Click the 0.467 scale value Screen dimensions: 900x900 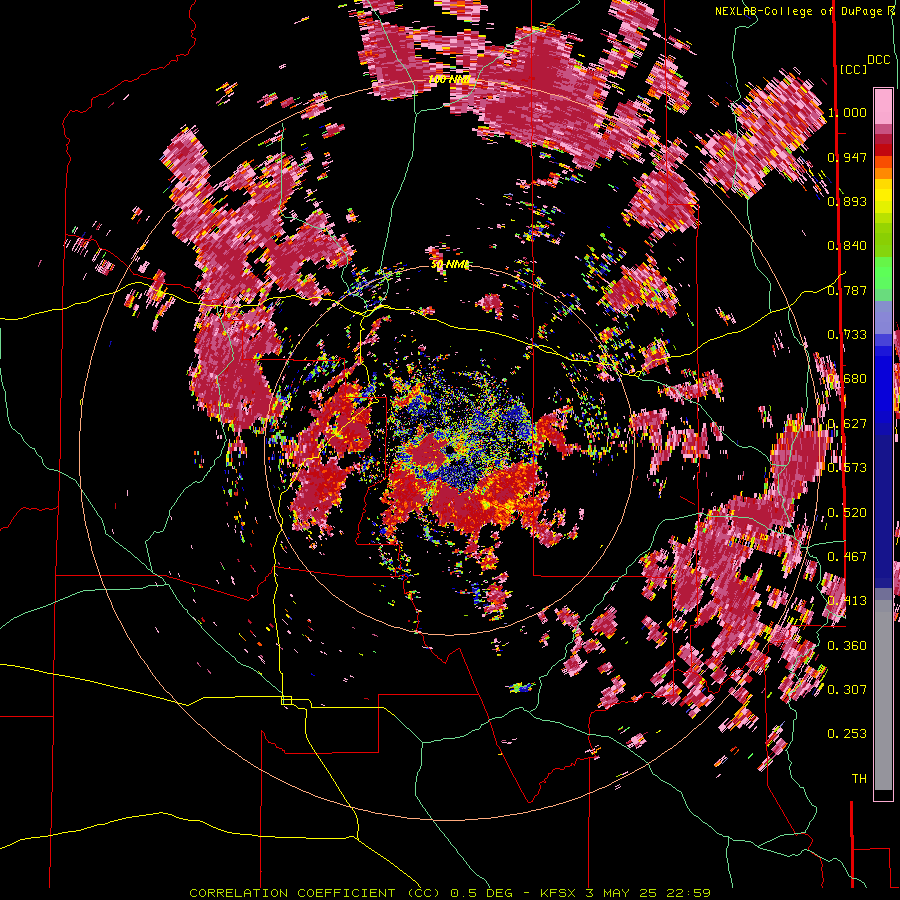coord(847,557)
